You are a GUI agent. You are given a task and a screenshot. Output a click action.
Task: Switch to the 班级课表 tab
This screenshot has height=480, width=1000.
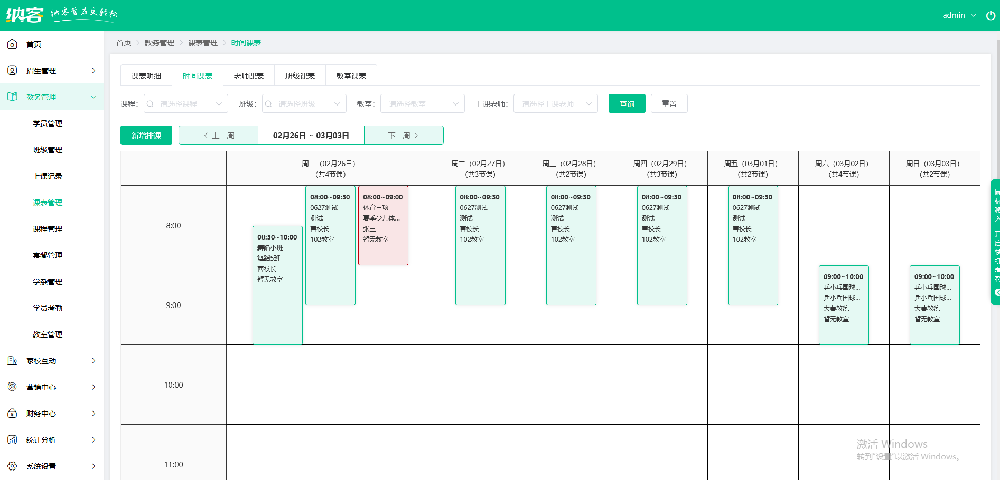(x=300, y=75)
